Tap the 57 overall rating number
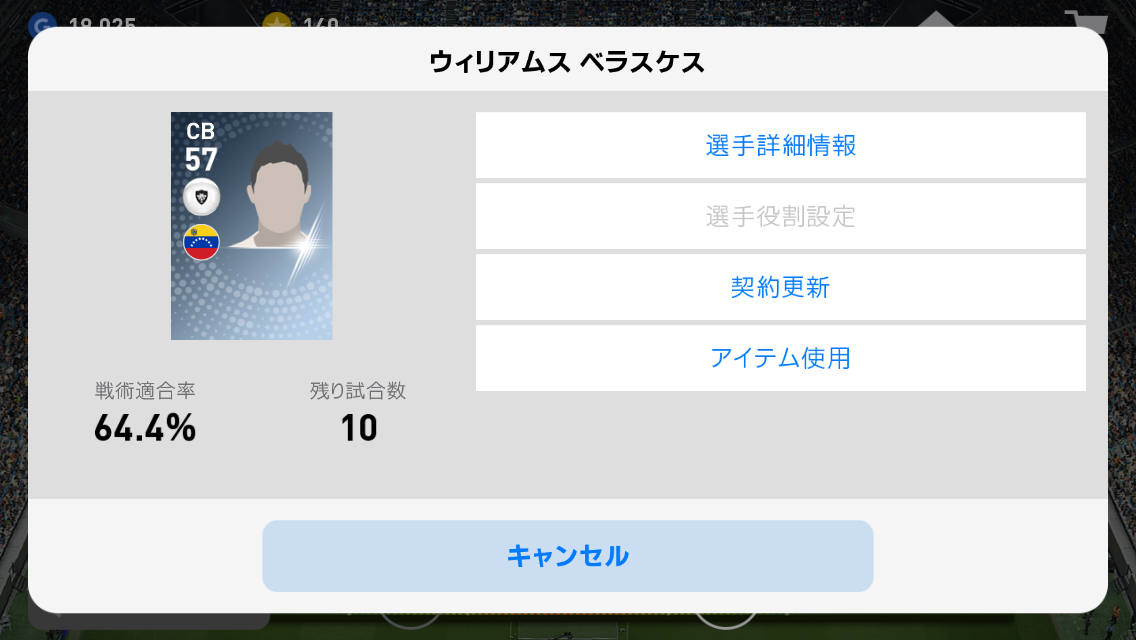Viewport: 1136px width, 640px height. (201, 159)
